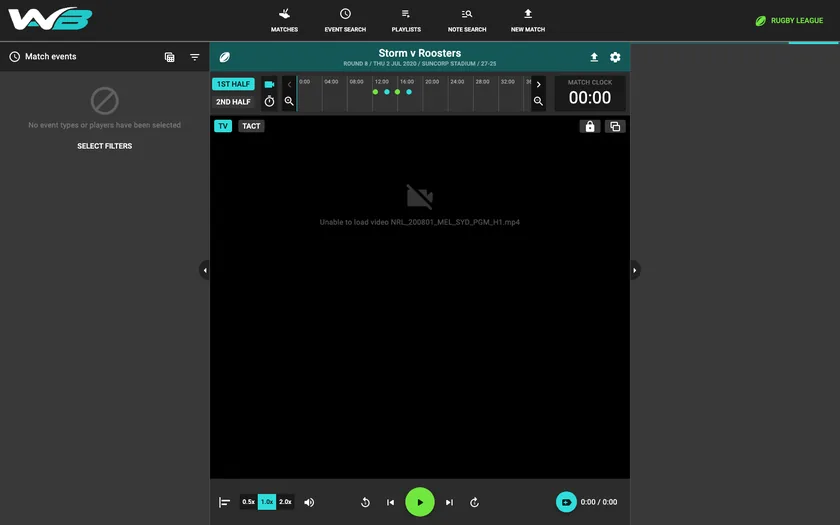Move the timeline forward with right chevron

(538, 84)
